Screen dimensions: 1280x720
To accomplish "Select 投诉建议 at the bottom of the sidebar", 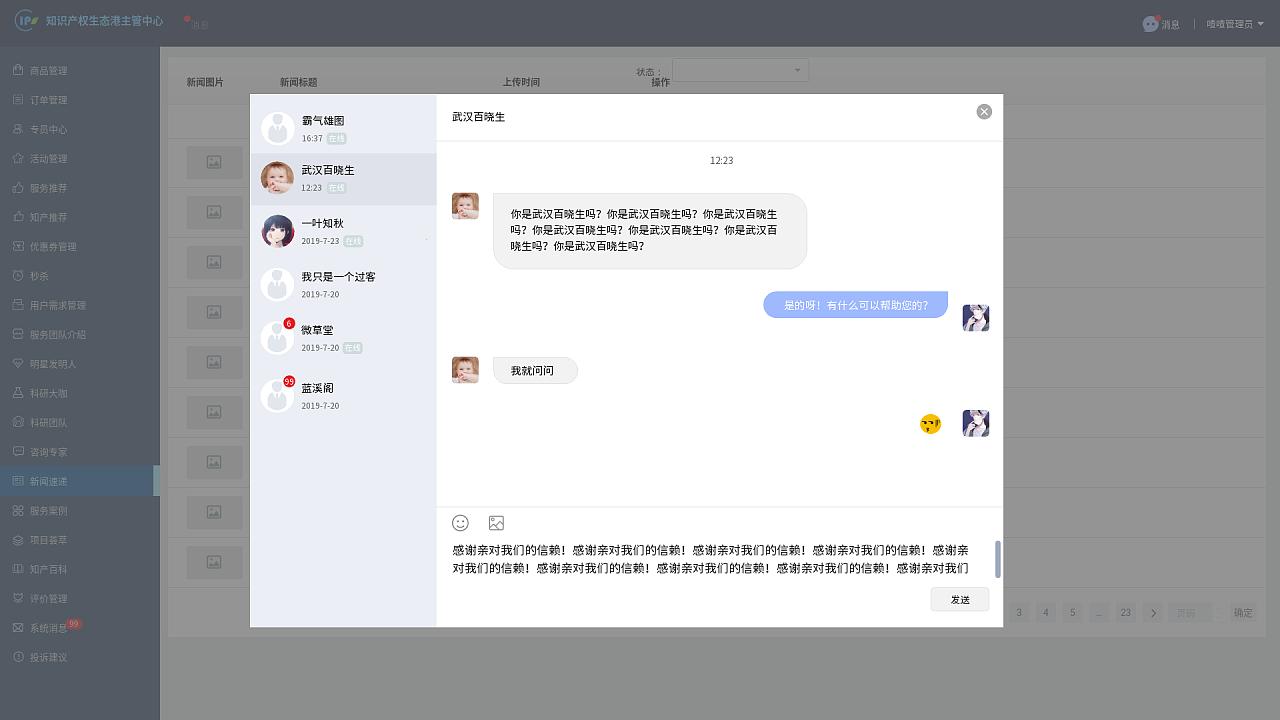I will coord(44,655).
